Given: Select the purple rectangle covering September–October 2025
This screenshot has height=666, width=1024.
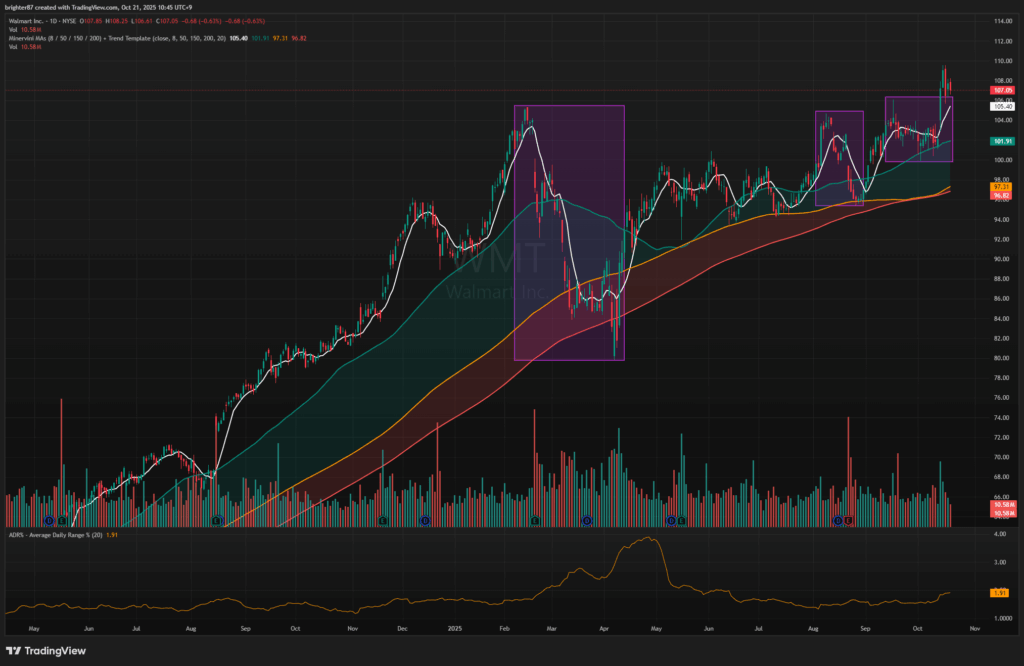Looking at the screenshot, I should (x=919, y=129).
